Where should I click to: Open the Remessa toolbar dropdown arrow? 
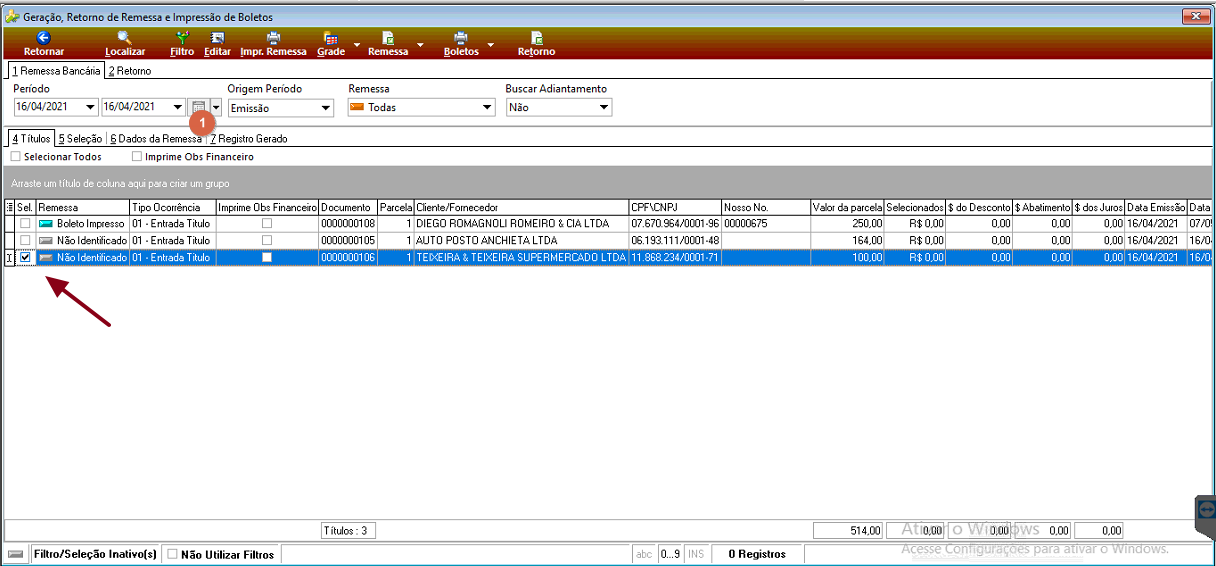coord(420,45)
